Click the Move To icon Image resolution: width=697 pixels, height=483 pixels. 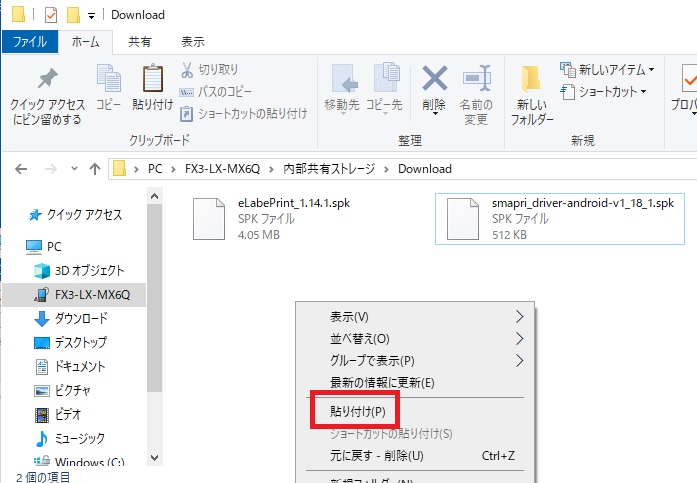click(x=342, y=80)
